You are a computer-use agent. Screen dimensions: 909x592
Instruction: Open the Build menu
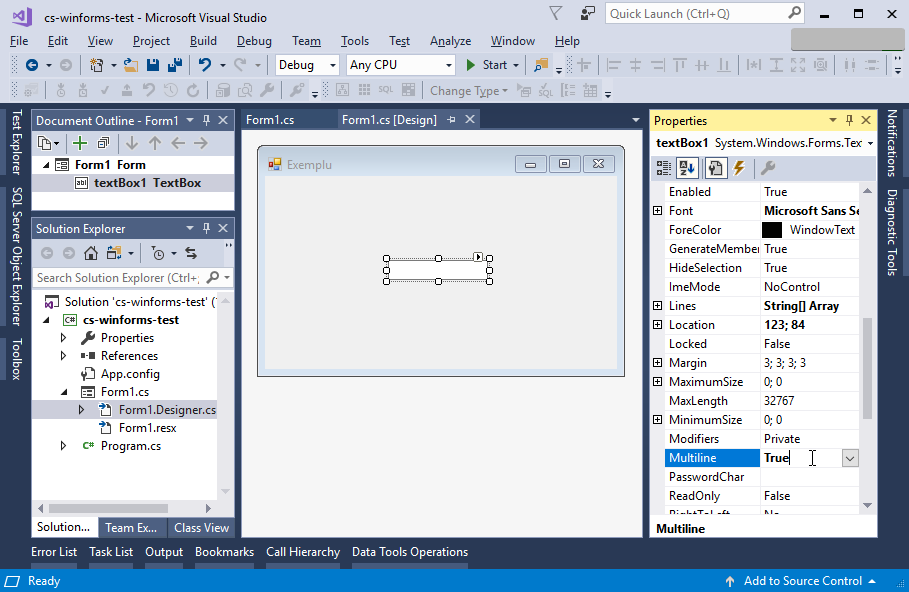203,41
